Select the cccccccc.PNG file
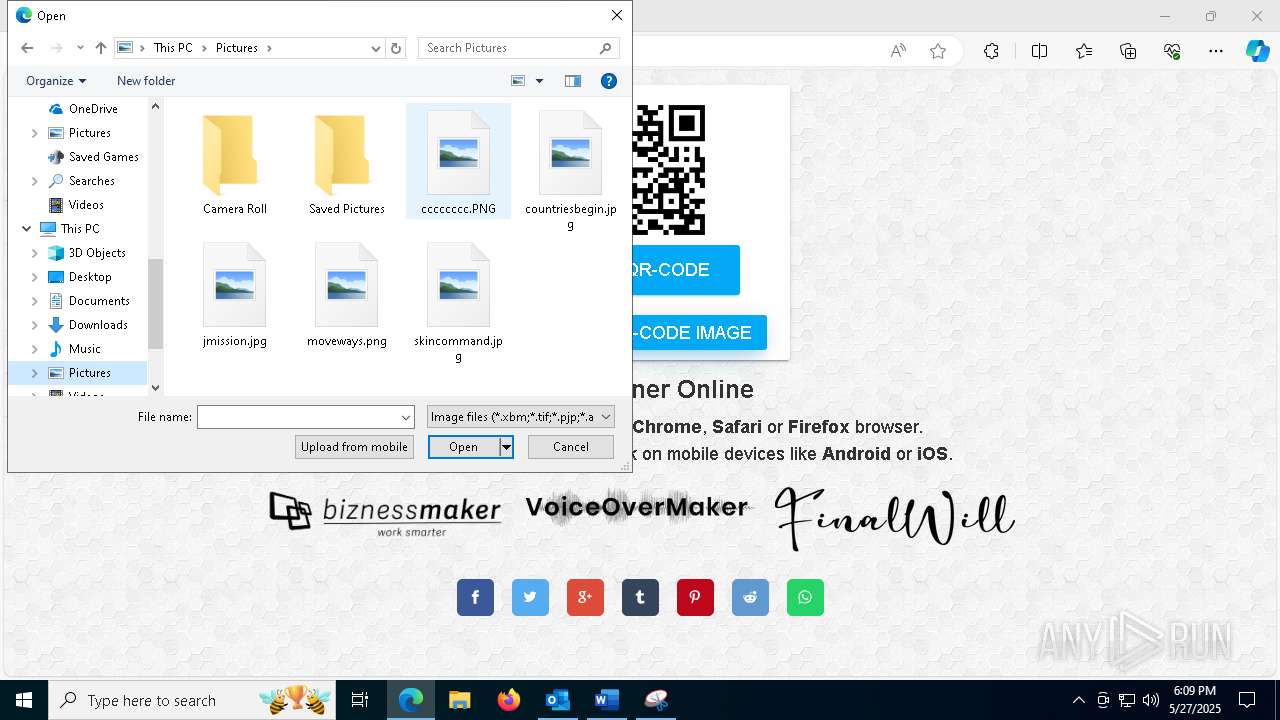Image resolution: width=1280 pixels, height=720 pixels. point(459,163)
